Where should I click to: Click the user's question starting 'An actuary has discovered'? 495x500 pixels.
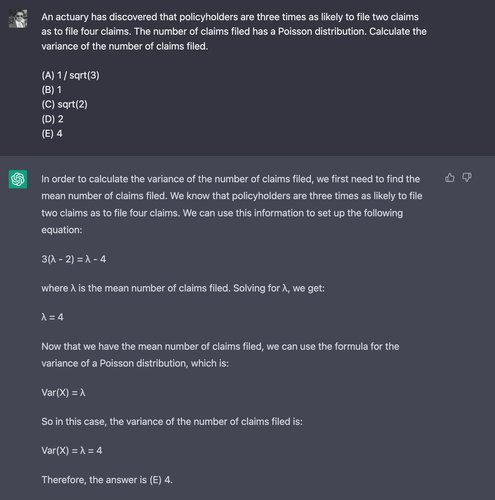coord(234,32)
